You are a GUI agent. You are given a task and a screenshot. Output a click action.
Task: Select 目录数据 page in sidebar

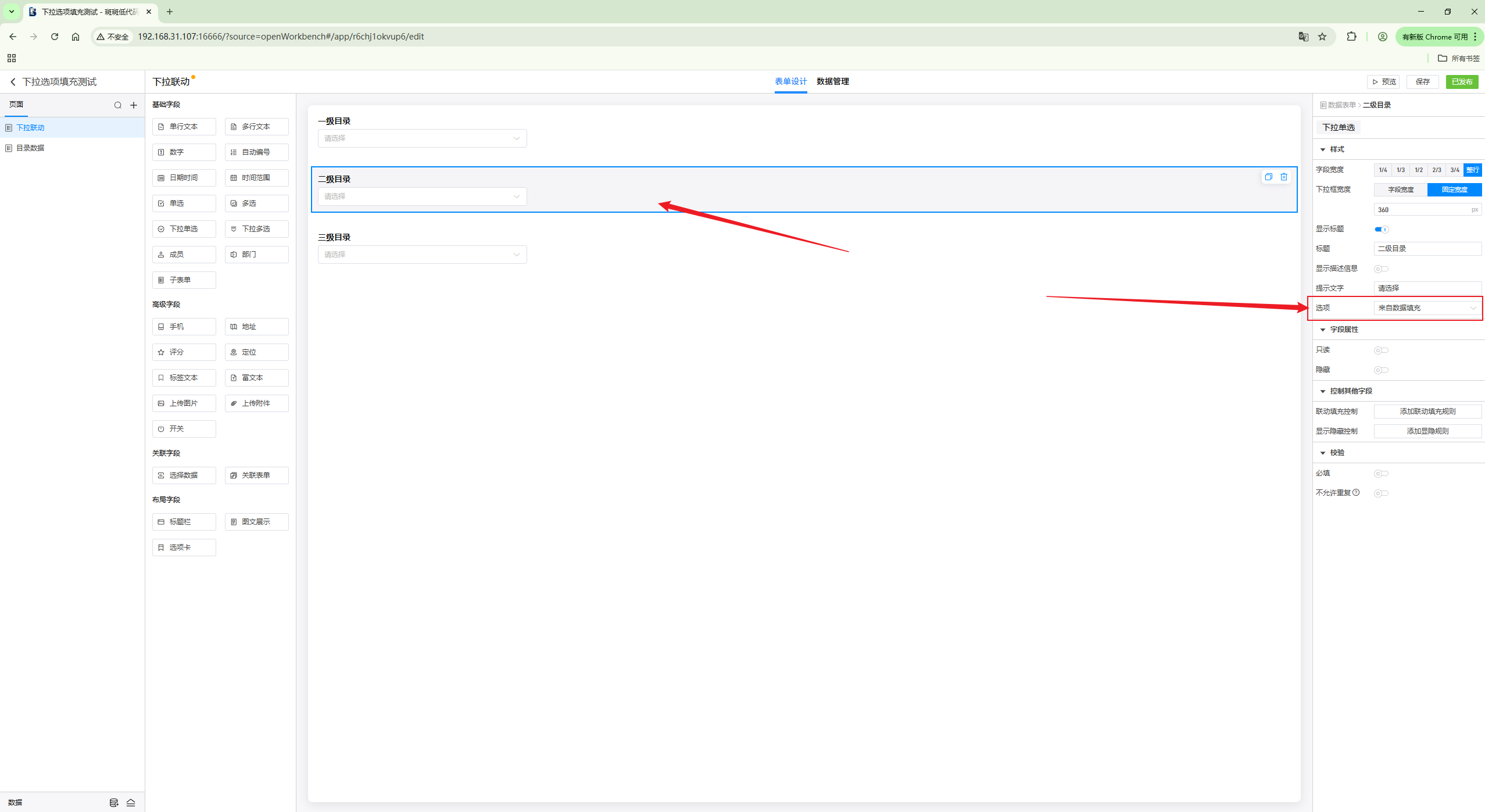[x=30, y=148]
